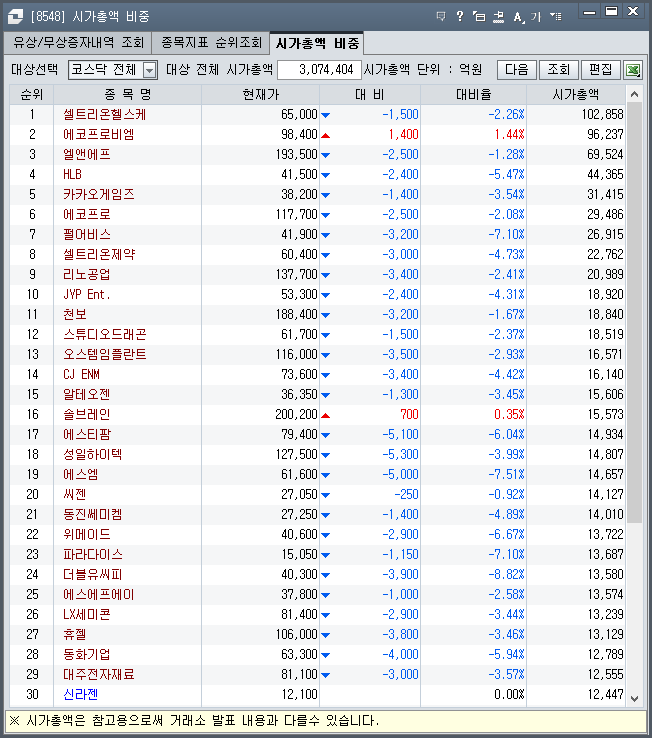
Task: Close the 시가총액 비중 window
Action: tap(634, 12)
